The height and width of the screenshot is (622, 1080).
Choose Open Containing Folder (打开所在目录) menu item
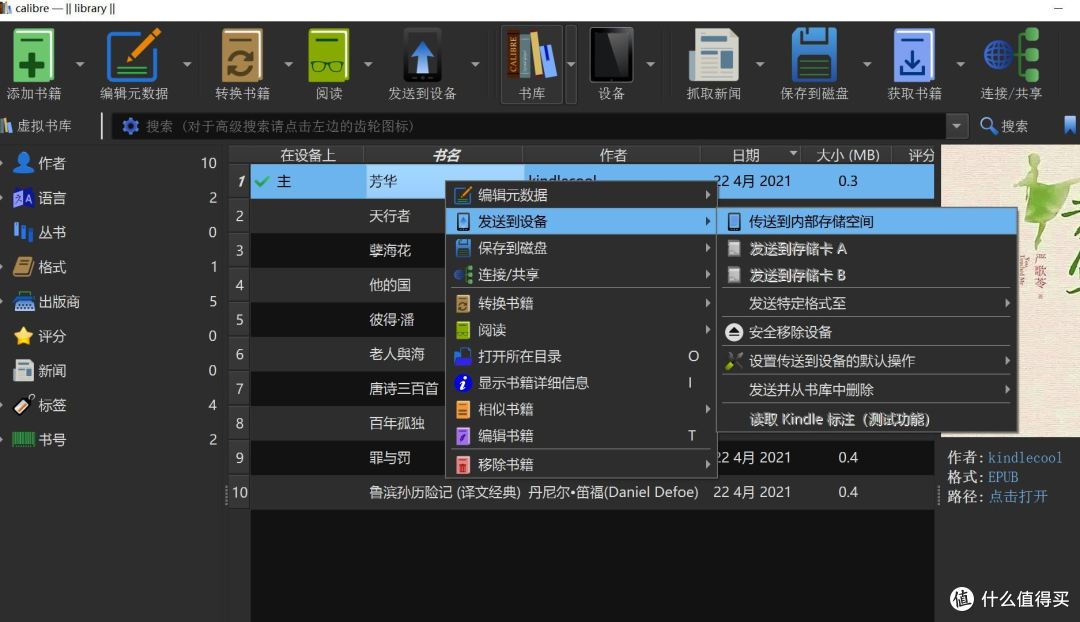tap(582, 357)
